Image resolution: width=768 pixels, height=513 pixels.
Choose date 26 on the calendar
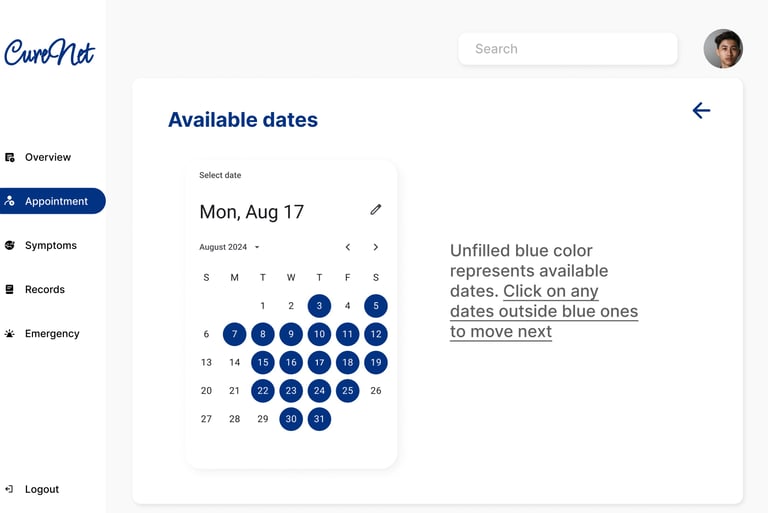(376, 391)
